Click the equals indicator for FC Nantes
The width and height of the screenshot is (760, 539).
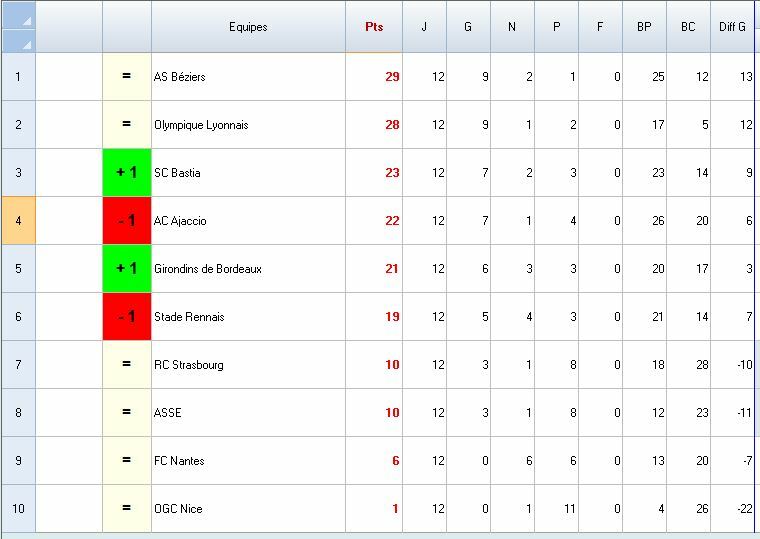(x=127, y=460)
